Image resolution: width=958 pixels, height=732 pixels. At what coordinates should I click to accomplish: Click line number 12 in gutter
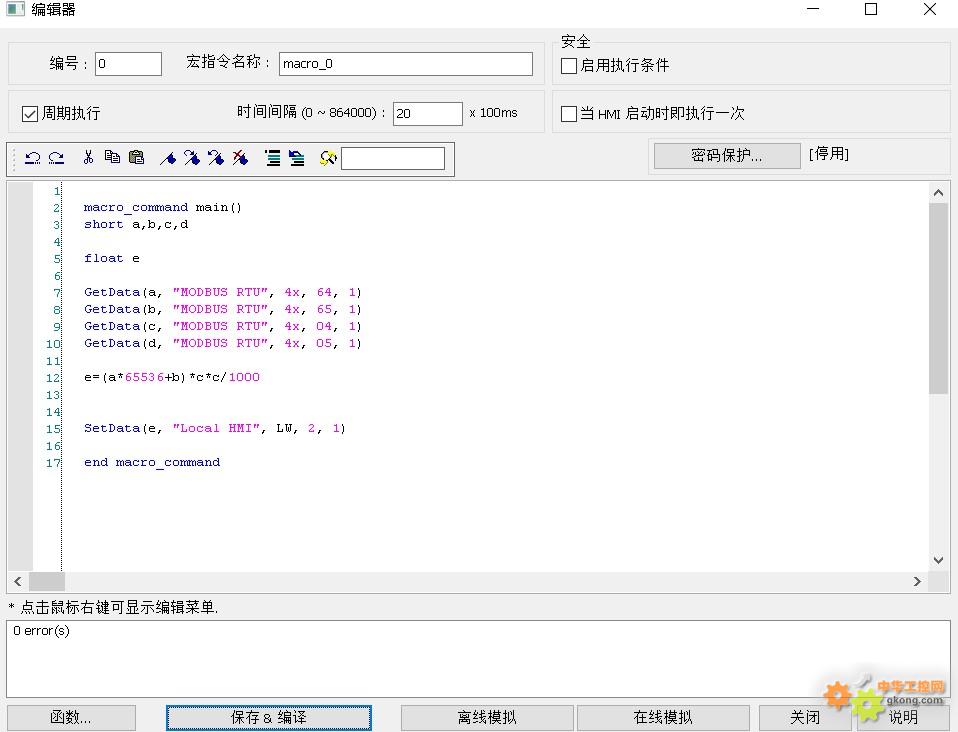pos(53,378)
